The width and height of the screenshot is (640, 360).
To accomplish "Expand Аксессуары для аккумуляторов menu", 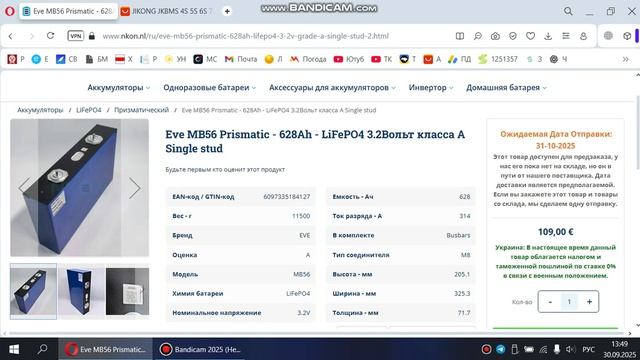I will (x=332, y=87).
